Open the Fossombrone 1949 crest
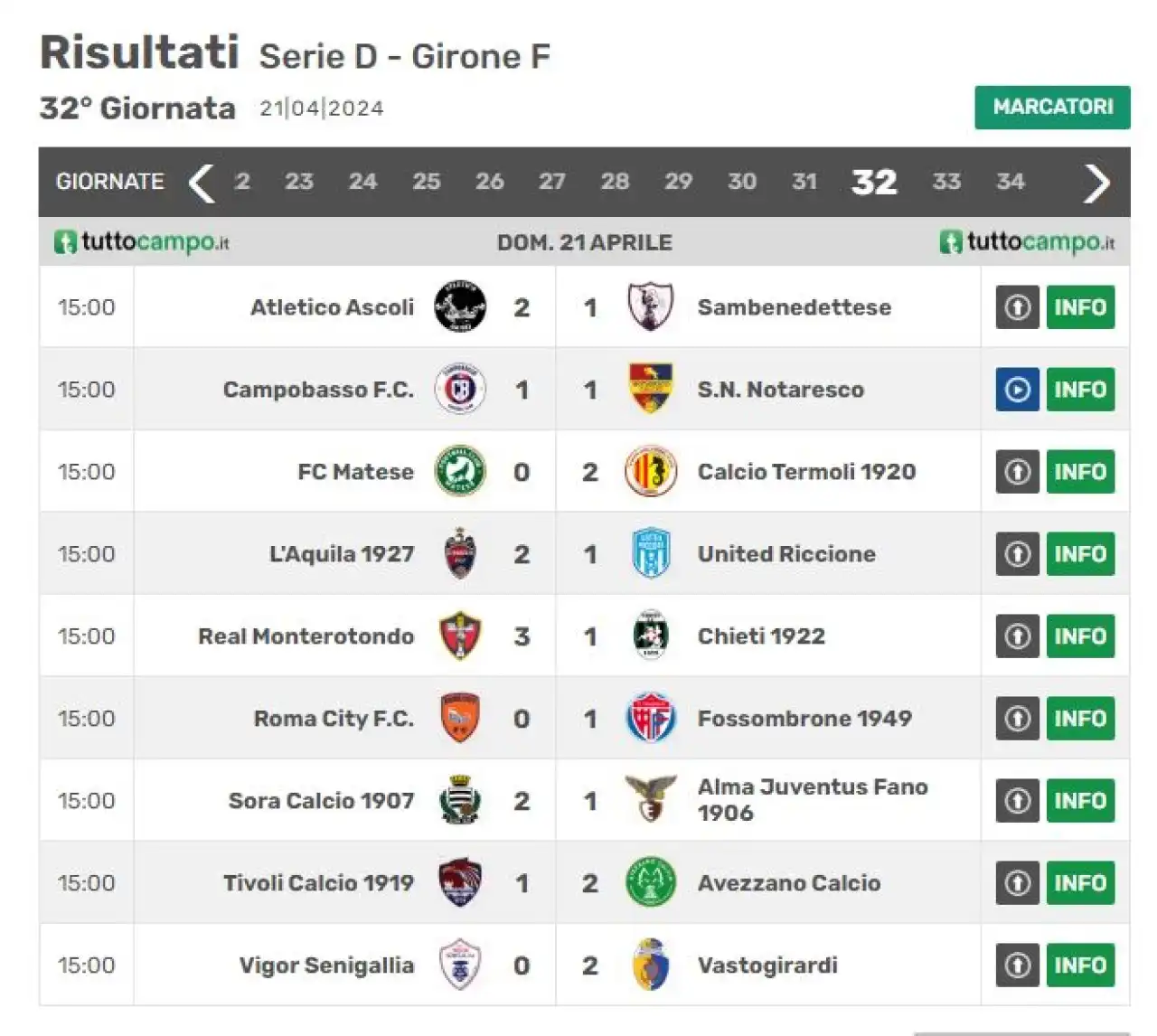This screenshot has height=1036, width=1157. click(x=651, y=718)
